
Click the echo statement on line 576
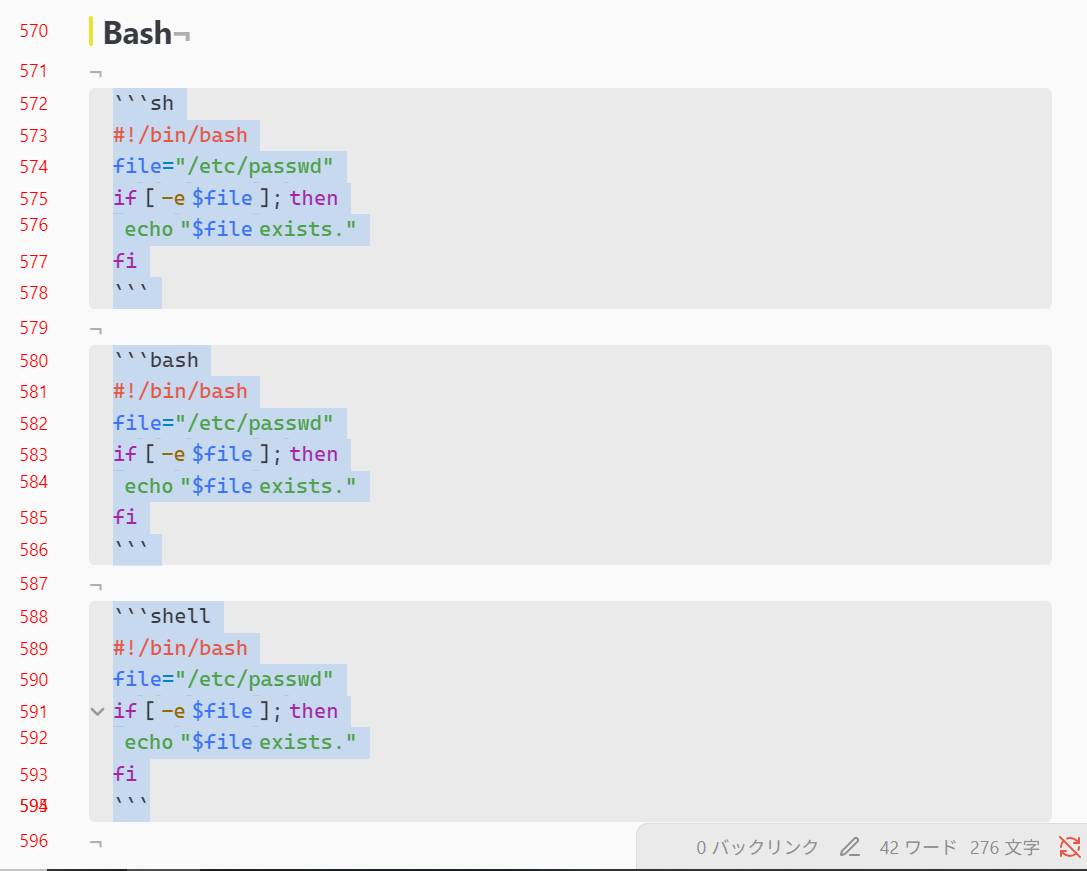(x=240, y=229)
